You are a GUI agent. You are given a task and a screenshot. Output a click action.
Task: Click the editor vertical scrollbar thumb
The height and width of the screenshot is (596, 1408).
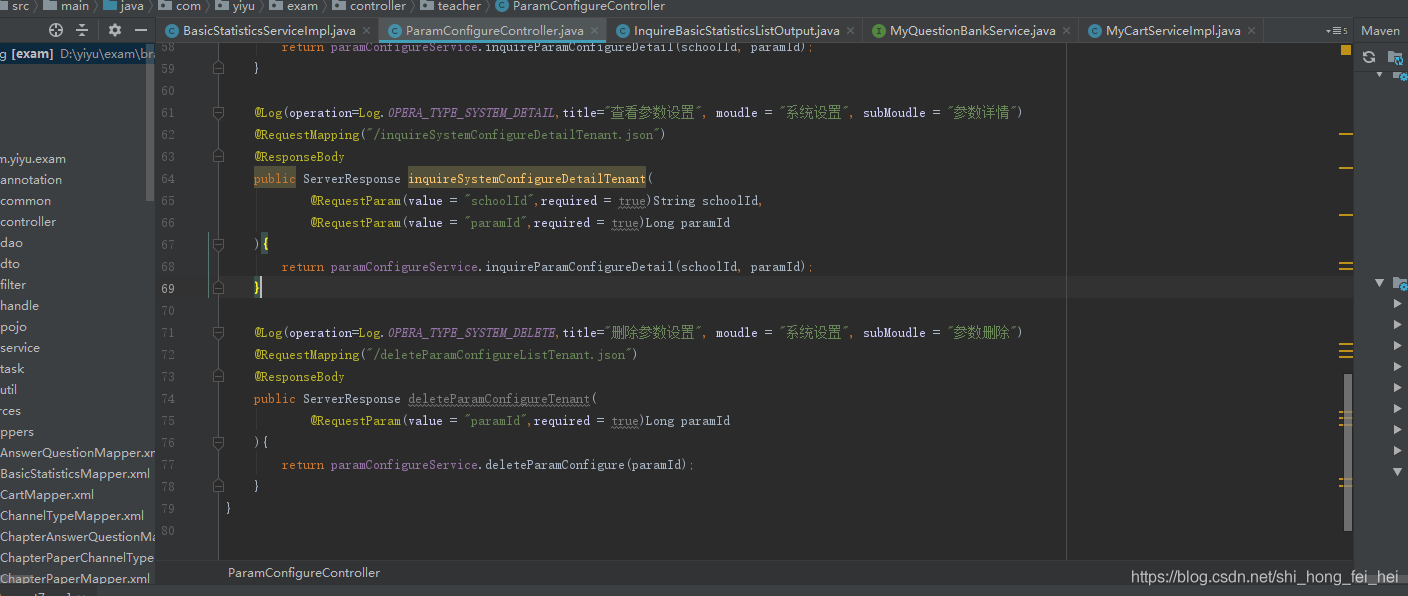pyautogui.click(x=1348, y=452)
